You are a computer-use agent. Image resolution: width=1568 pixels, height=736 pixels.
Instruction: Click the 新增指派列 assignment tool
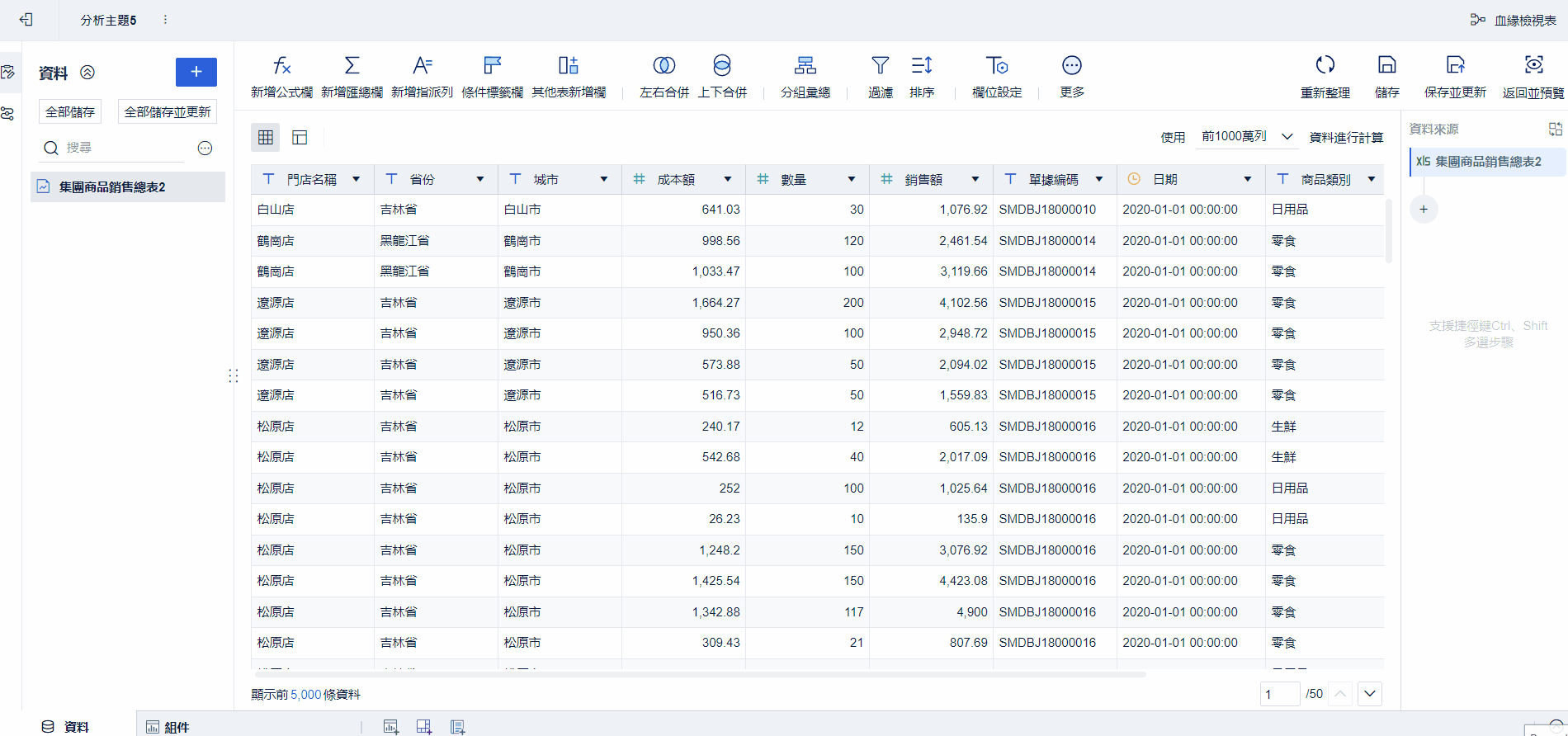click(422, 76)
